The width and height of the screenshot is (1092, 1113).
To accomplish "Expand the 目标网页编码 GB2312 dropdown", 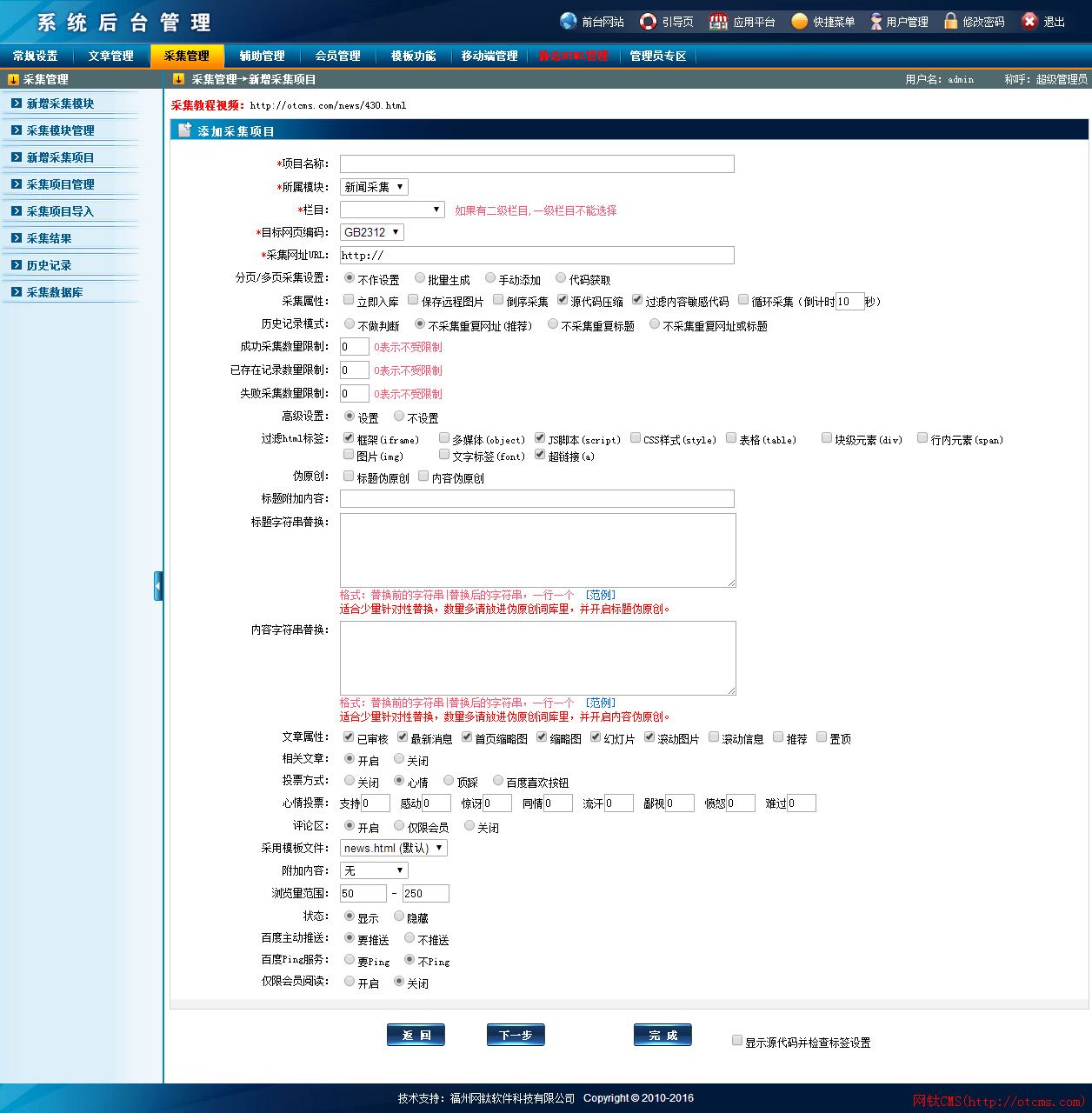I will (372, 232).
